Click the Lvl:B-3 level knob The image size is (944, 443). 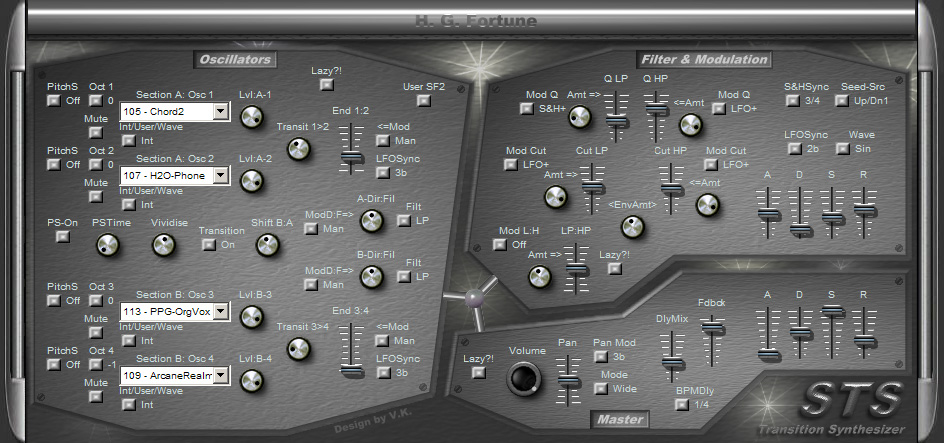point(252,317)
